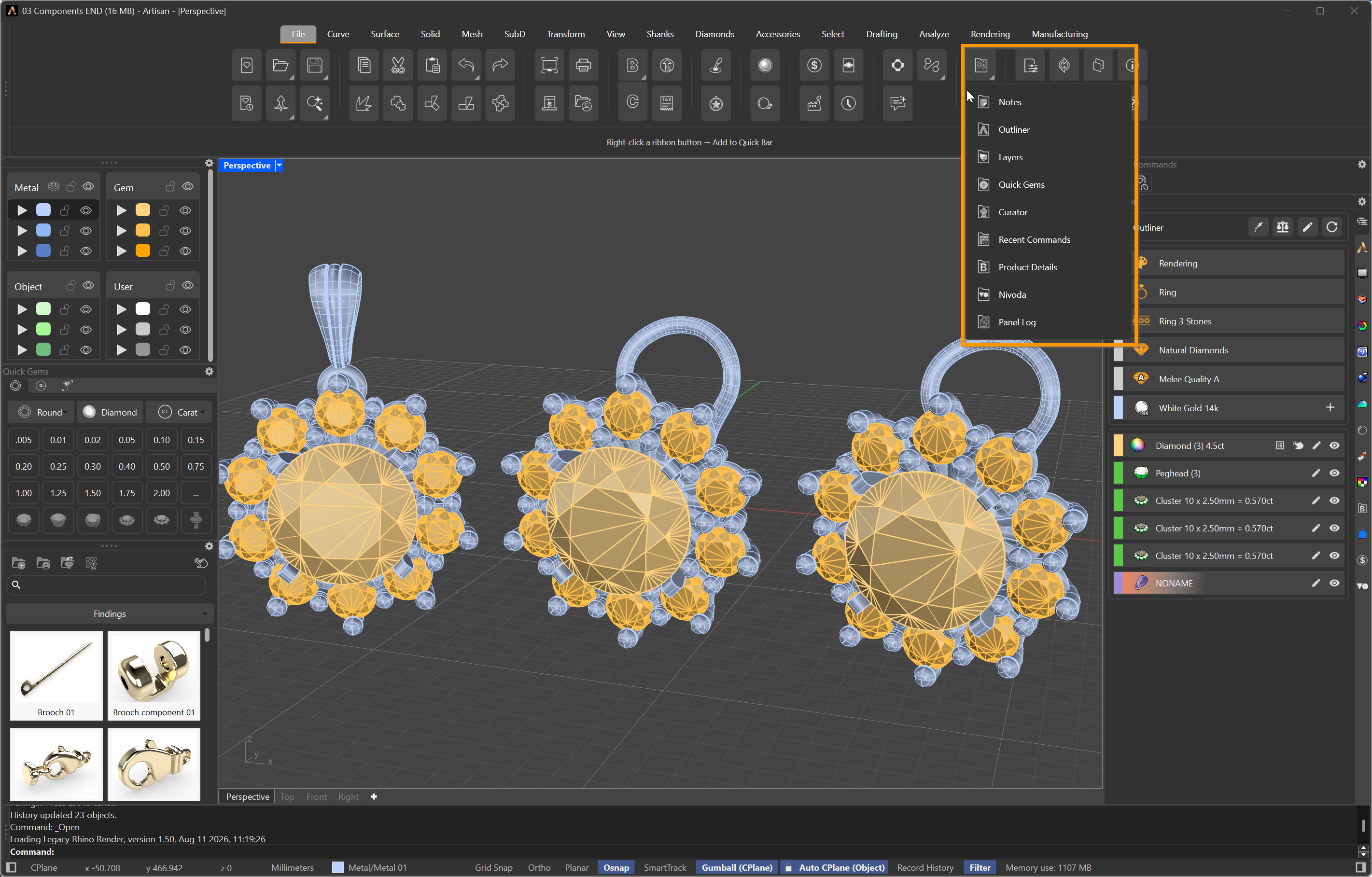Open the Perspective viewport dropdown arrow
The width and height of the screenshot is (1372, 877).
click(x=279, y=166)
